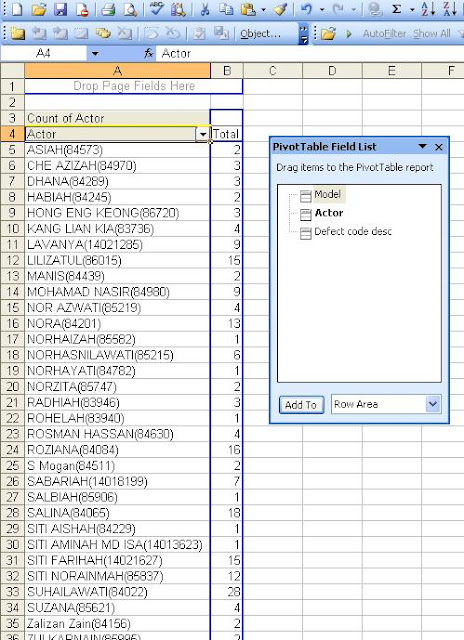Click the formula bar containing Actor
The height and width of the screenshot is (640, 464).
point(310,53)
